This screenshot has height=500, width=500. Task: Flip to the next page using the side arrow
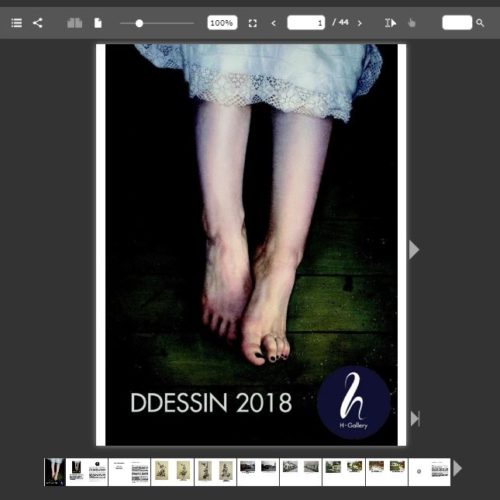(x=413, y=249)
